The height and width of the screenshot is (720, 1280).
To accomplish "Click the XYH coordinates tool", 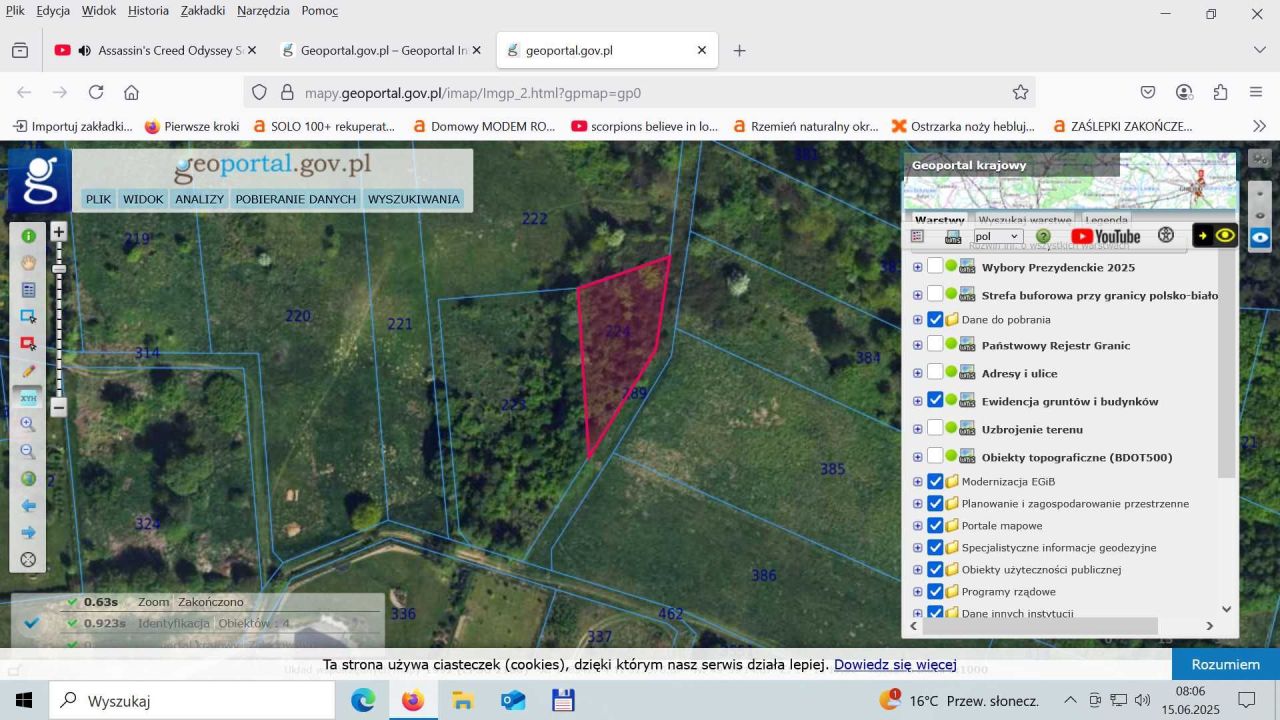I will point(28,398).
